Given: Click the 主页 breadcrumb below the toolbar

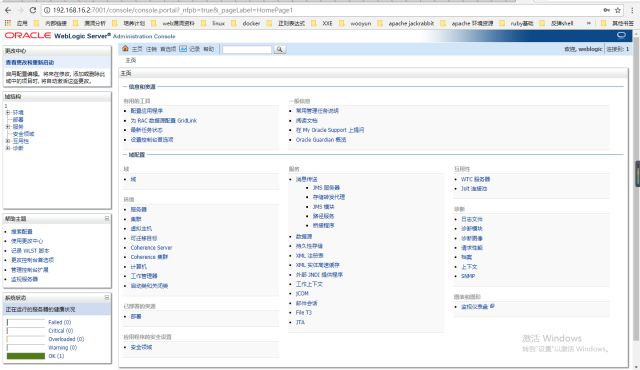Looking at the screenshot, I should tap(131, 60).
